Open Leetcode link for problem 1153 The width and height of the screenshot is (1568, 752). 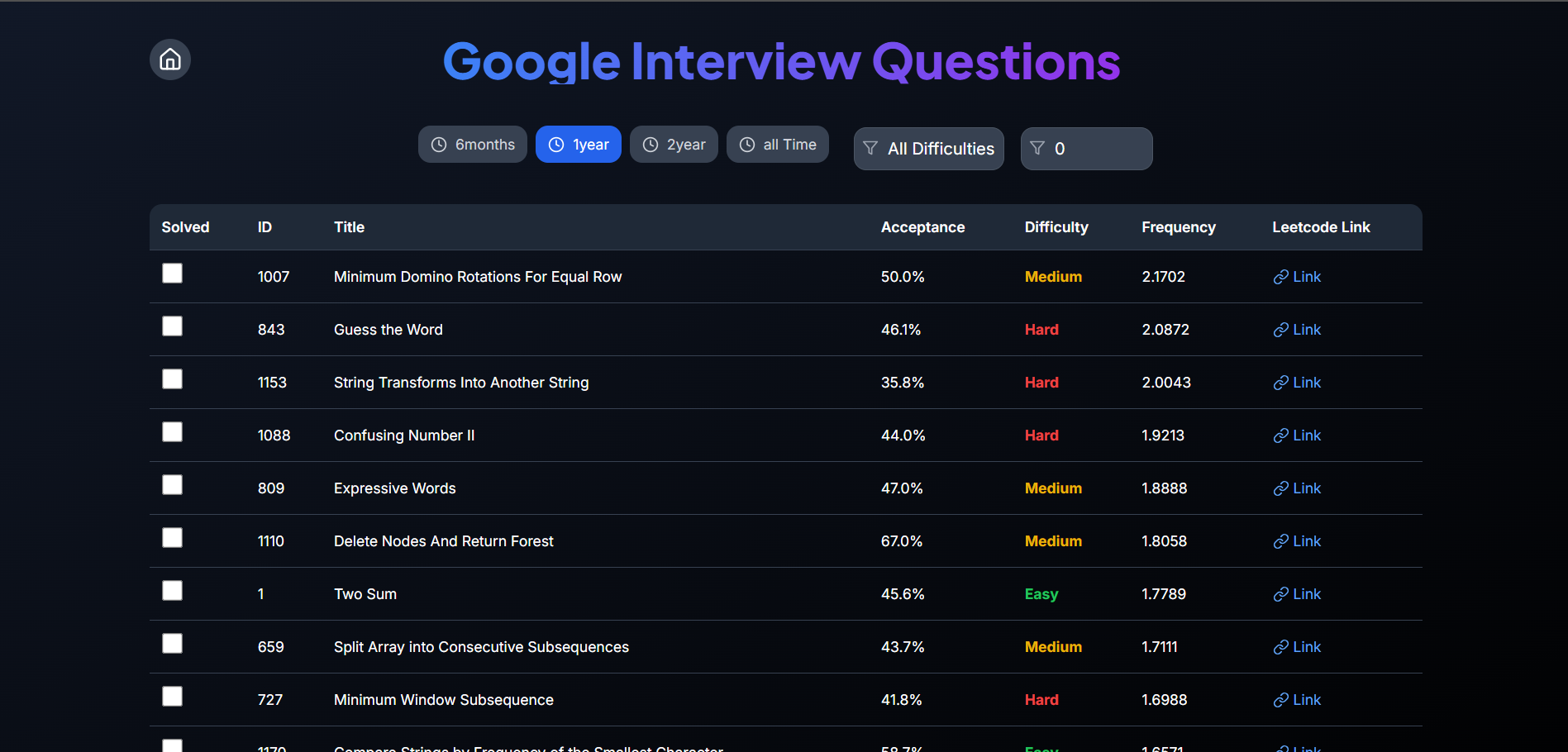pos(1297,383)
